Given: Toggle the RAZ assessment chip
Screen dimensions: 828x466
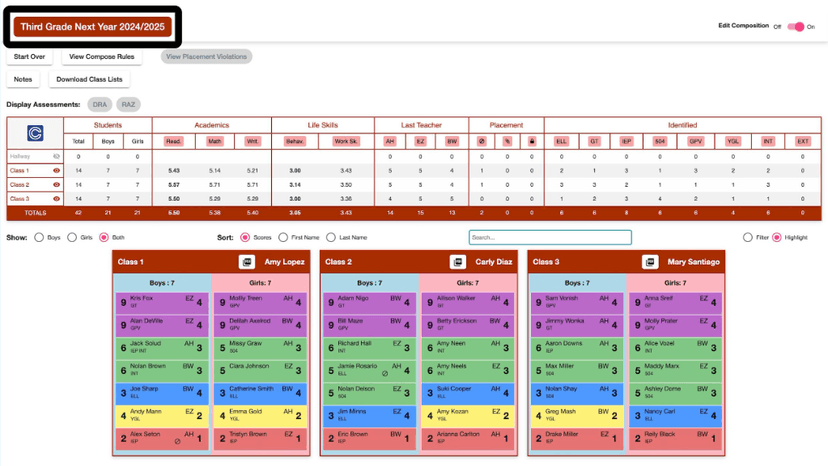Looking at the screenshot, I should (x=128, y=105).
